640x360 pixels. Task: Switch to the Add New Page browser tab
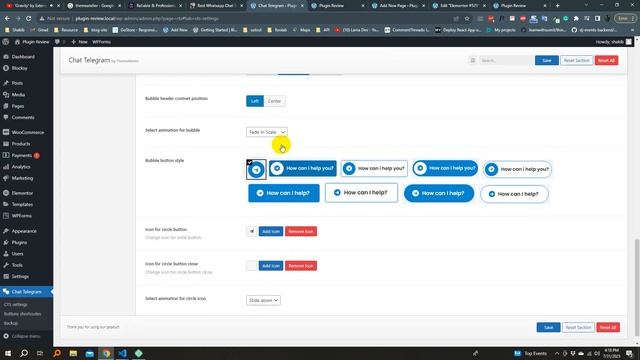[x=398, y=6]
